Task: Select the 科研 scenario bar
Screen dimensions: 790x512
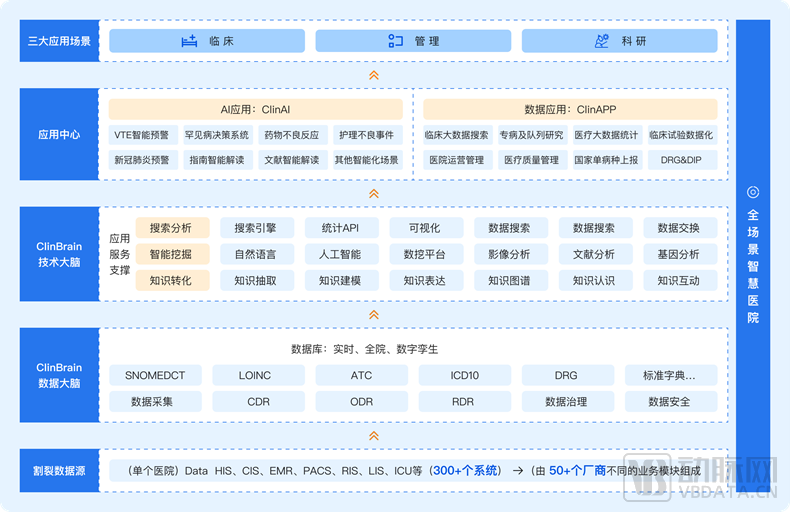Action: pyautogui.click(x=620, y=41)
